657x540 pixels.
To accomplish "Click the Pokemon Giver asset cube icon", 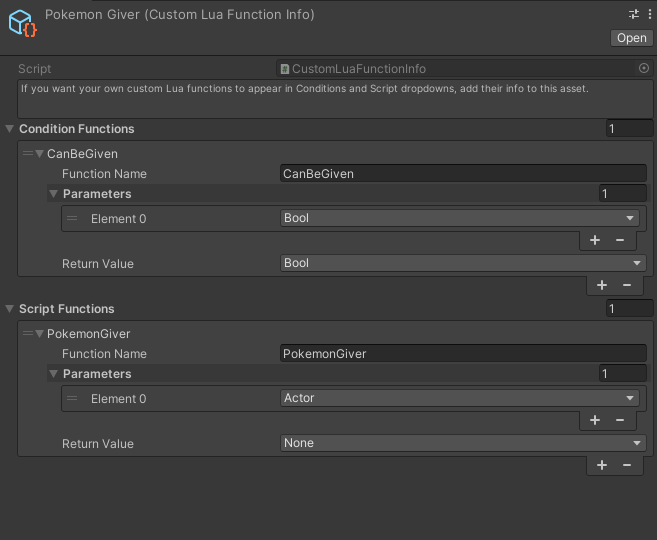I will tap(23, 23).
